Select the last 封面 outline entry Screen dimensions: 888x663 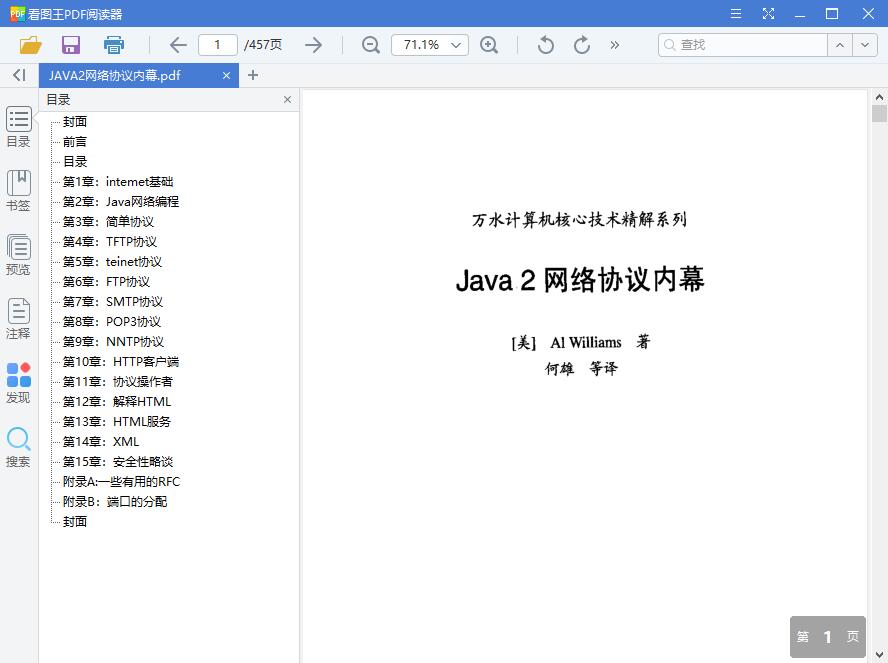point(75,522)
